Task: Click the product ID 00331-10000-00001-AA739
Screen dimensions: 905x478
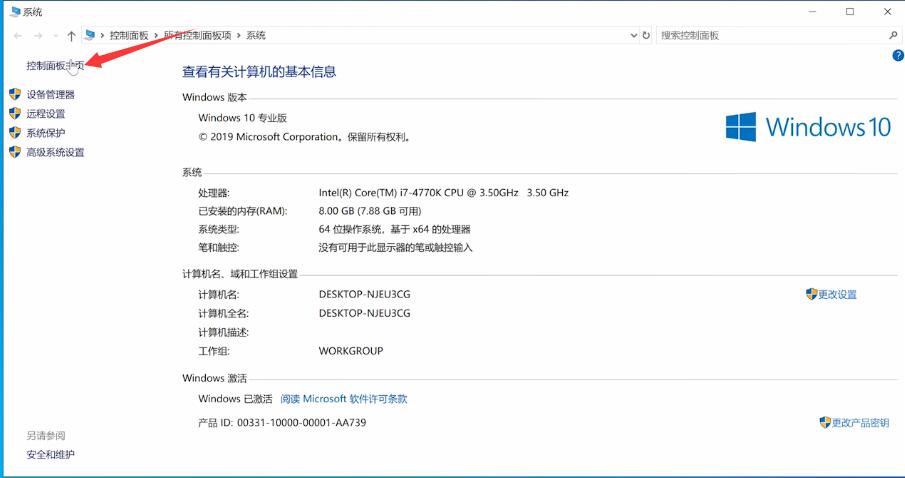Action: [301, 423]
